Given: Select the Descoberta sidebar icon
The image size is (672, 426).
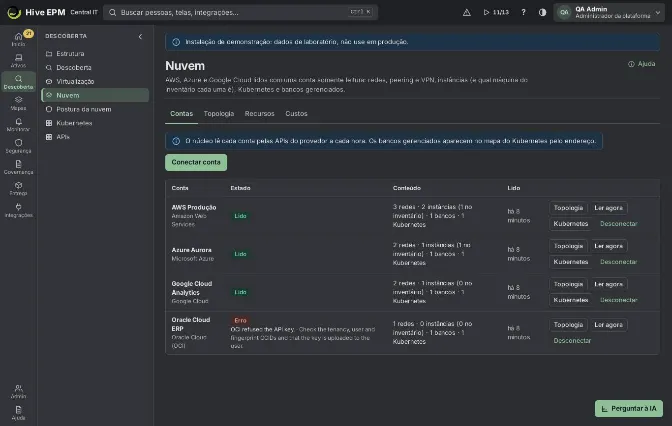Looking at the screenshot, I should tap(18, 82).
